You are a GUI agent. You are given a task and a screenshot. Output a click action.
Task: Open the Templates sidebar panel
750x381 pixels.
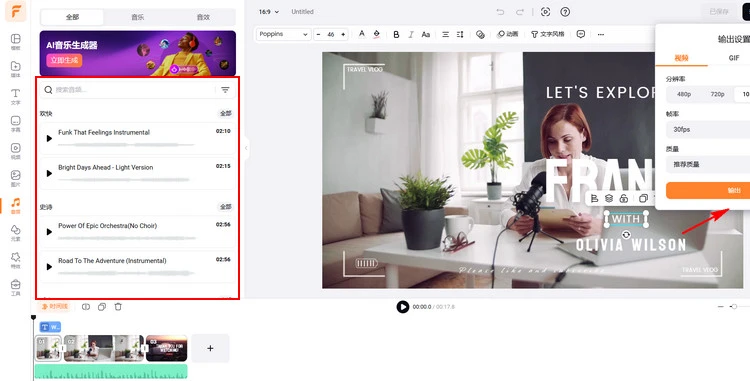click(x=15, y=42)
